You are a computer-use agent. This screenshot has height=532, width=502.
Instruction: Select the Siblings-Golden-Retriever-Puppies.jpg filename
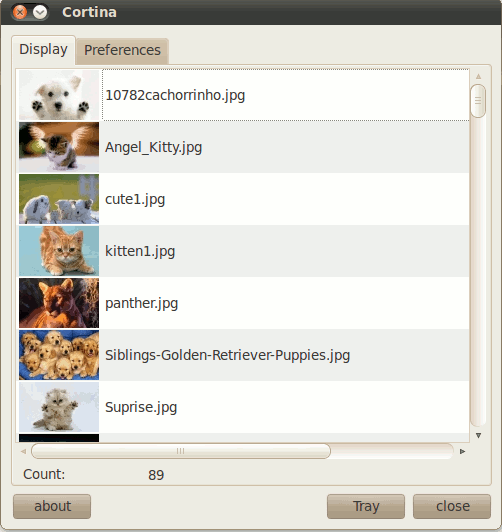pos(227,355)
